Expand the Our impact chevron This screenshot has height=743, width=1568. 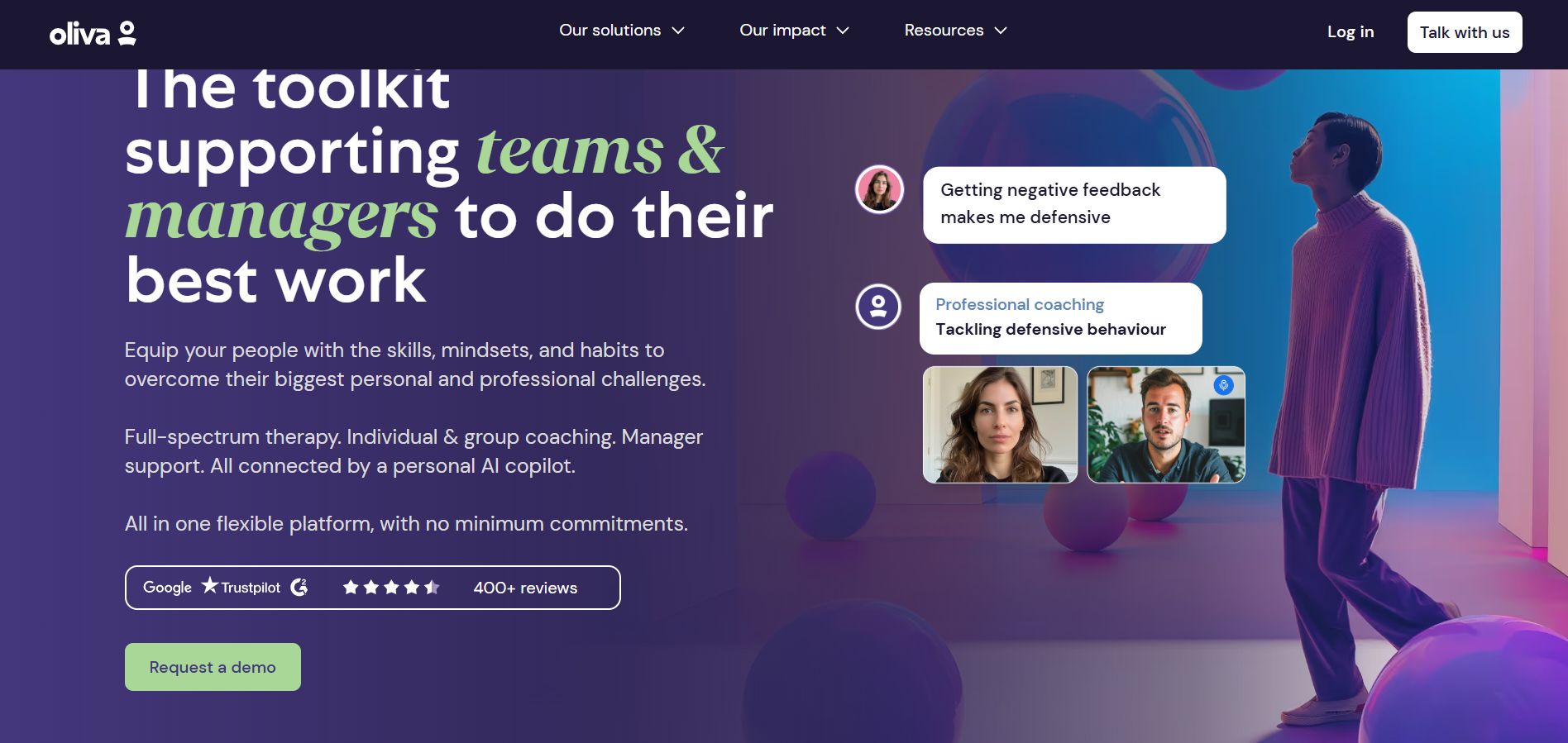pos(843,31)
